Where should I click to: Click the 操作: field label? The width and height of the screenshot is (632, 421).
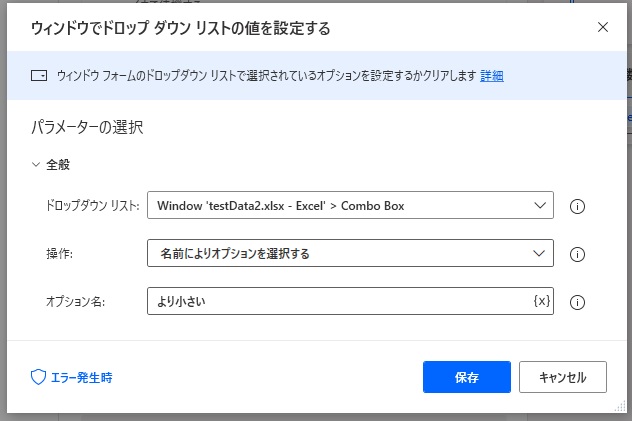point(61,254)
